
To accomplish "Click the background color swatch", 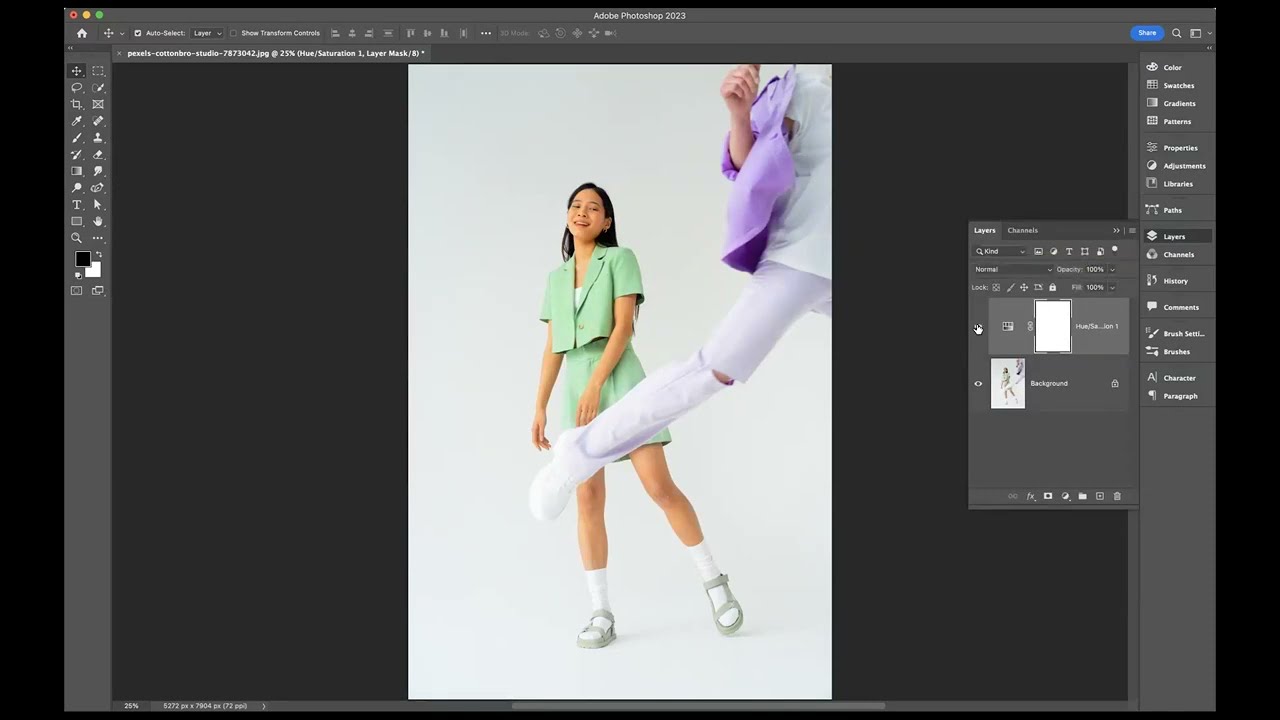I will click(94, 270).
